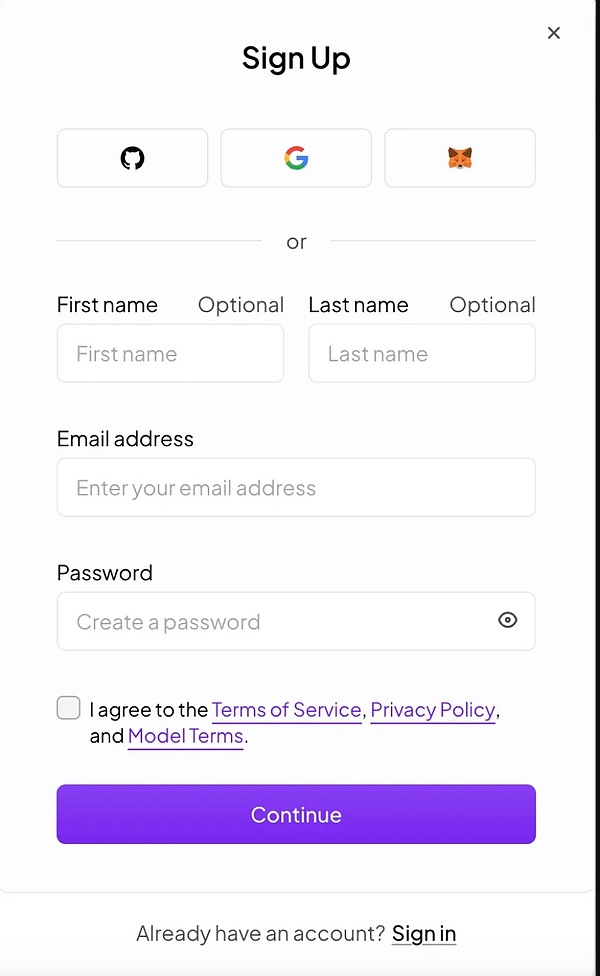Select the email address input field
600x976 pixels.
pos(296,487)
